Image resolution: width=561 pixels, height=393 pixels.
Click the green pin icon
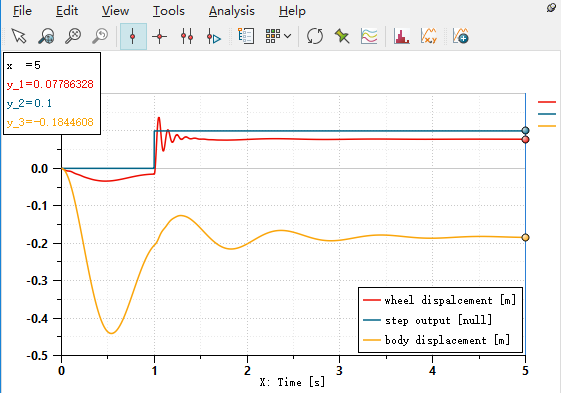coord(342,36)
